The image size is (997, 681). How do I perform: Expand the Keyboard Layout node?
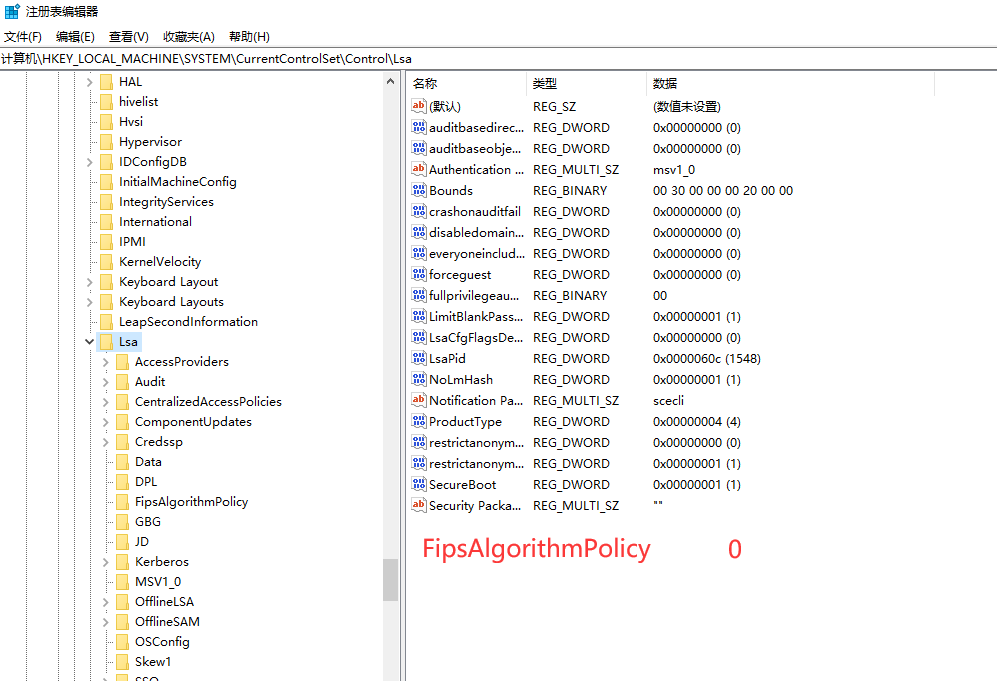point(90,282)
